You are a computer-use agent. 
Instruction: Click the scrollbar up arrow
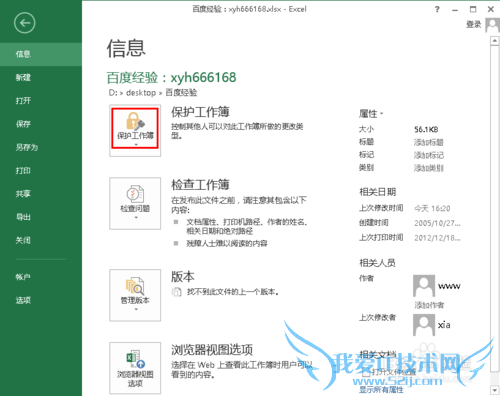[494, 41]
